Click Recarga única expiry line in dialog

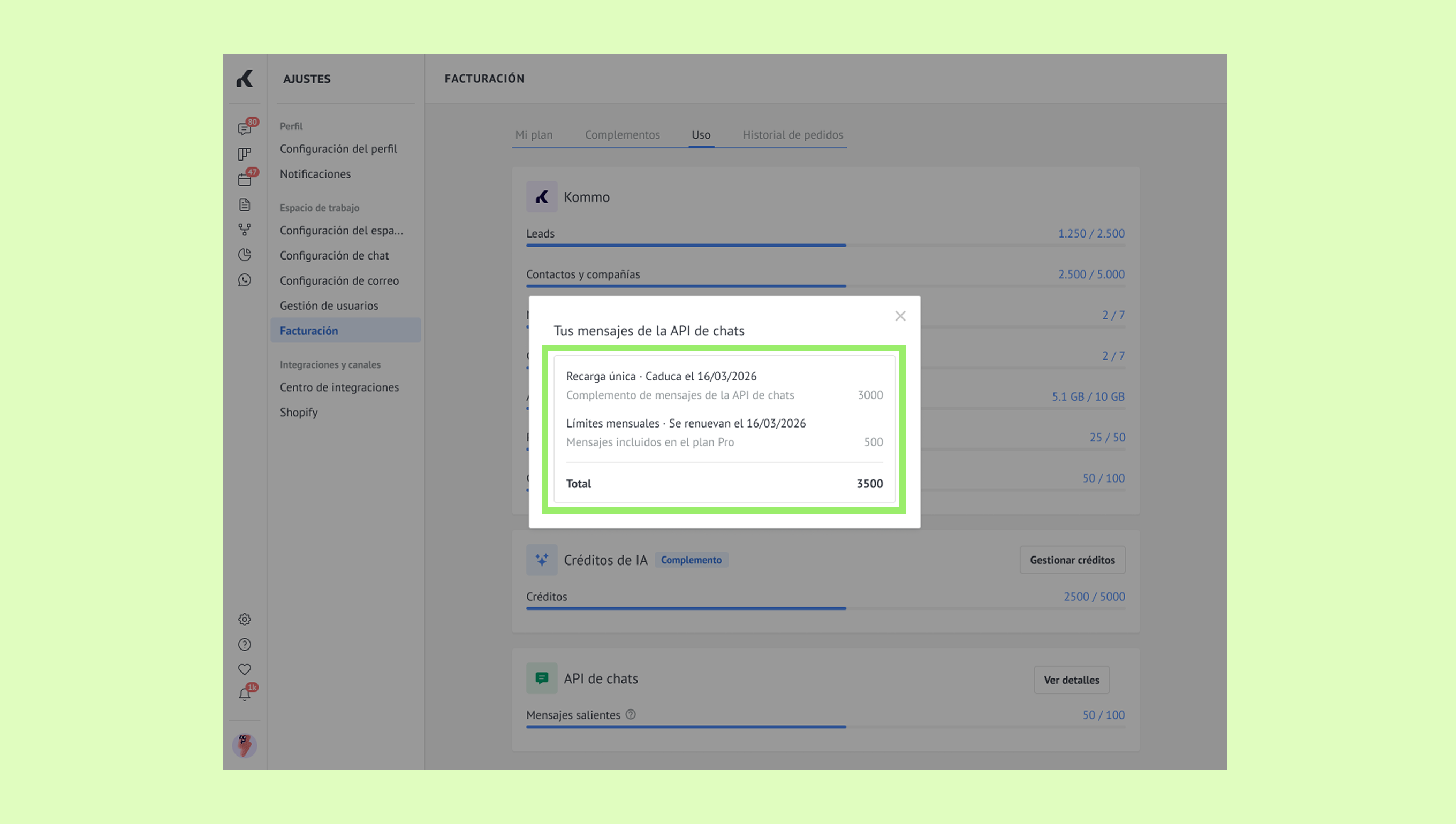tap(661, 376)
